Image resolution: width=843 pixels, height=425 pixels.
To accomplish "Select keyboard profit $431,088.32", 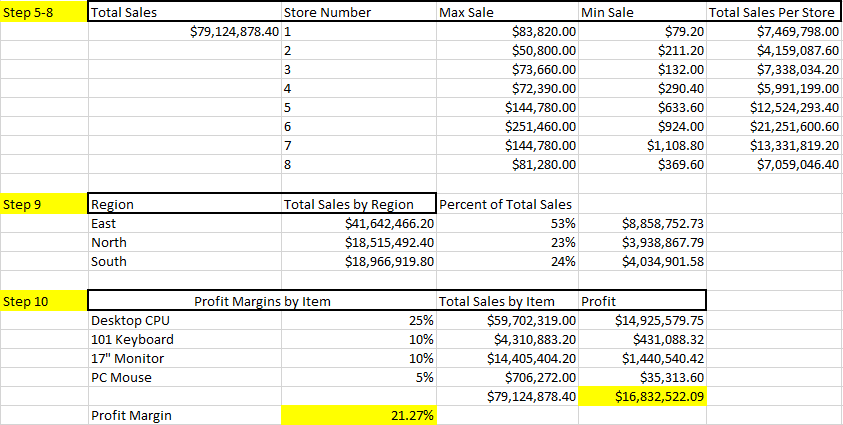I will 642,339.
